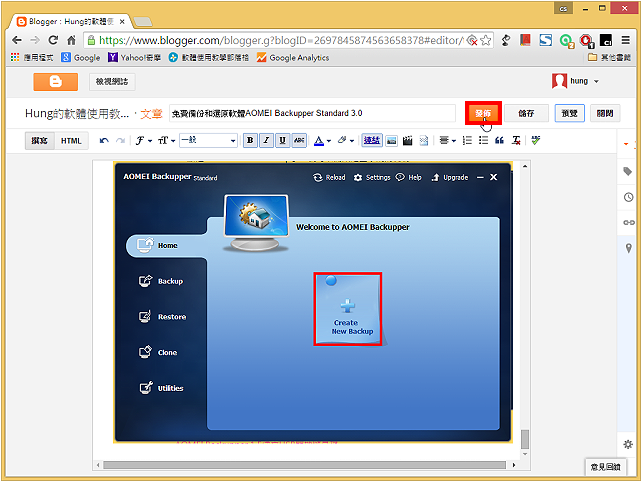
Task: Click the orange Blogger logo button
Action: click(55, 82)
